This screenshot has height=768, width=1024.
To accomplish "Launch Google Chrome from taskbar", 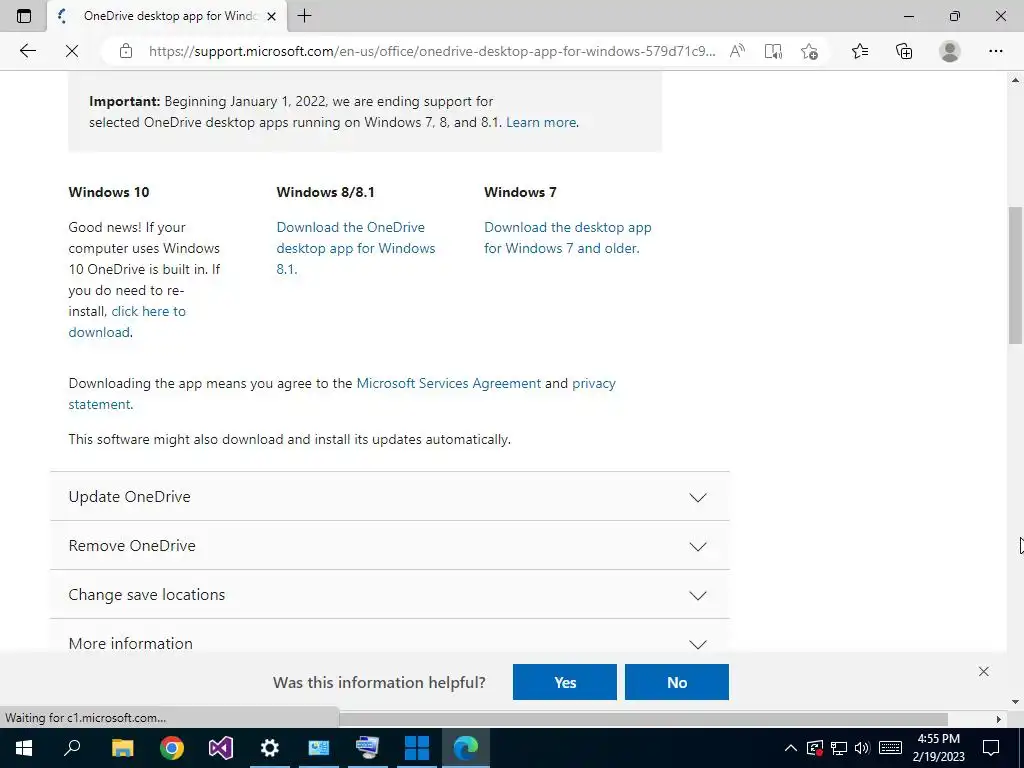I will pos(172,748).
